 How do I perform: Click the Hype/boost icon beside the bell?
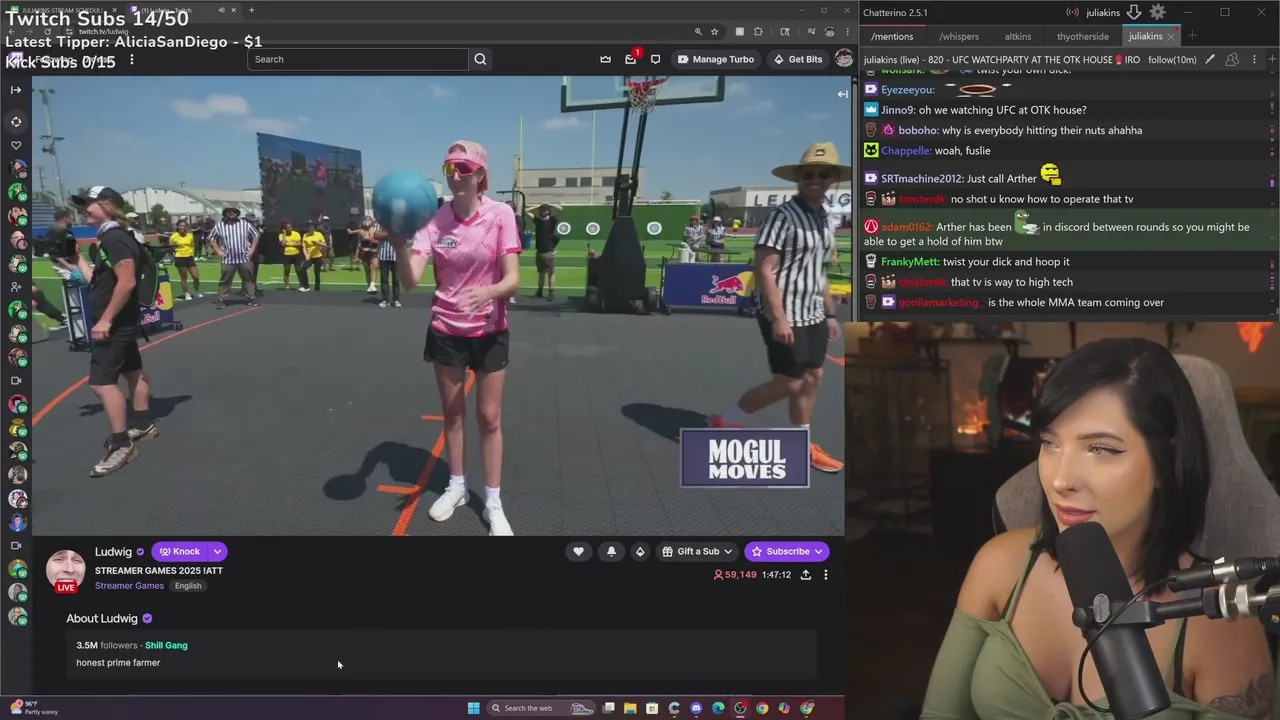click(x=640, y=551)
